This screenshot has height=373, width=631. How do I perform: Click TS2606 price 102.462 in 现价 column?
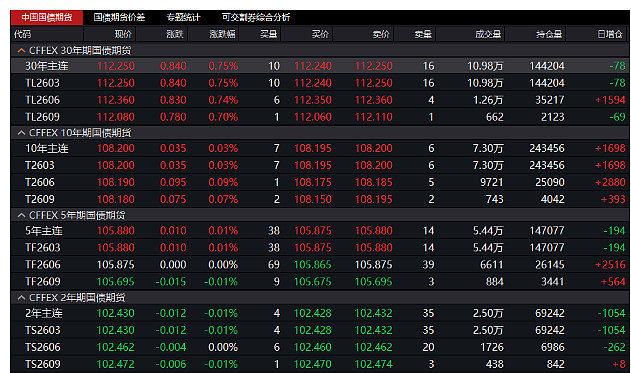pos(116,347)
